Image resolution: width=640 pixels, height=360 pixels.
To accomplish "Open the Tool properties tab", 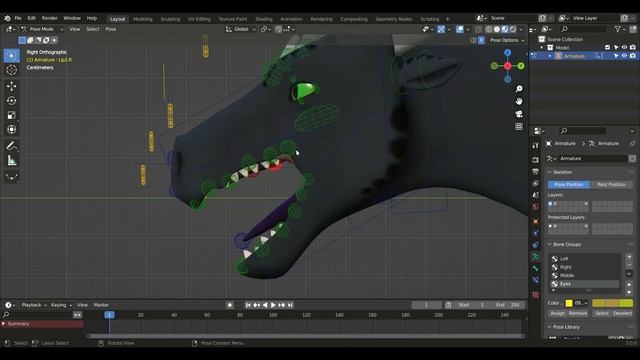I will point(536,146).
